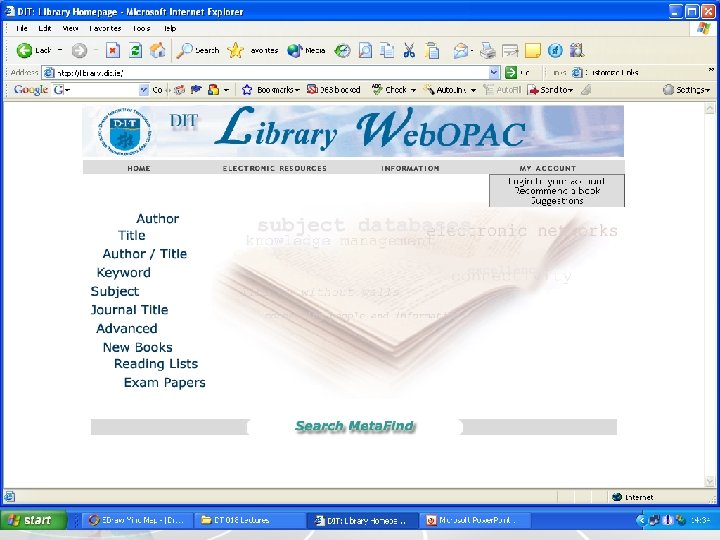This screenshot has height=540, width=720.
Task: Open the File menu
Action: click(x=22, y=28)
